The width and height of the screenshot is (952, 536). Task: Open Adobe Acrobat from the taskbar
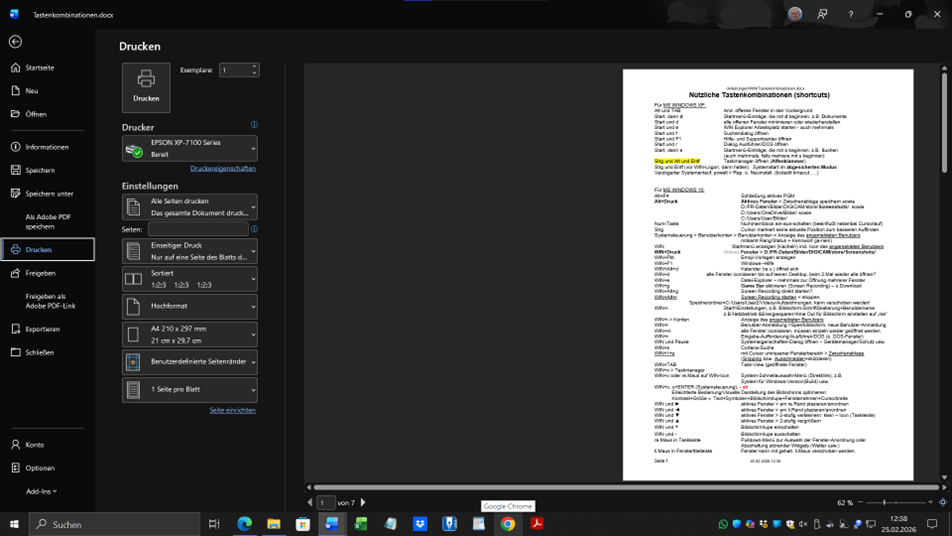(537, 524)
